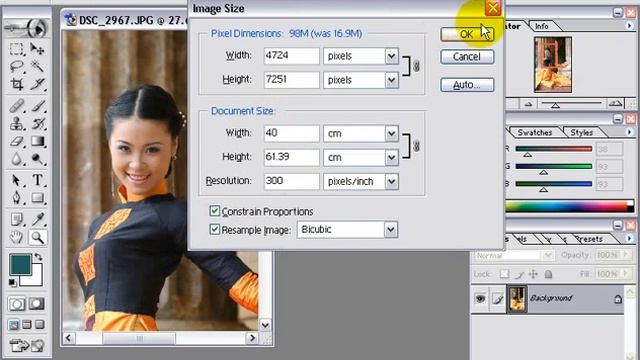The image size is (640, 360).
Task: Toggle lock all in Layers panel
Action: click(x=548, y=274)
